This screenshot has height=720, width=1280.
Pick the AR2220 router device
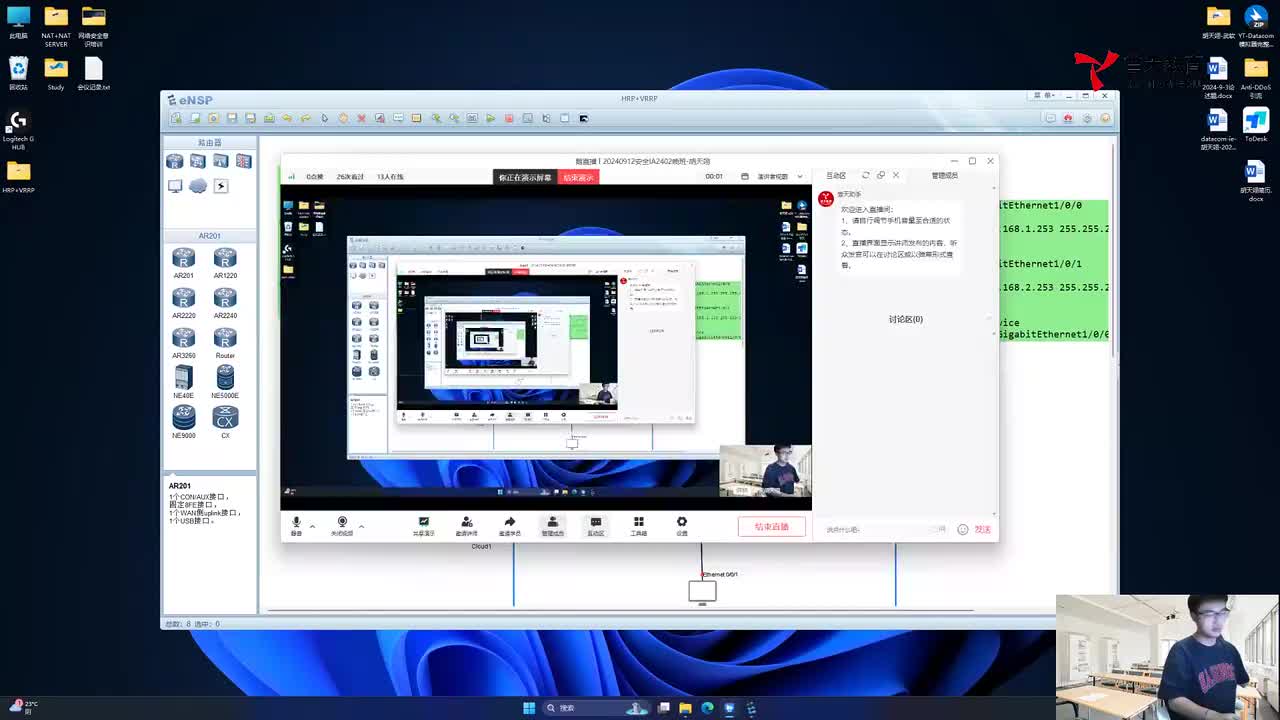point(183,303)
